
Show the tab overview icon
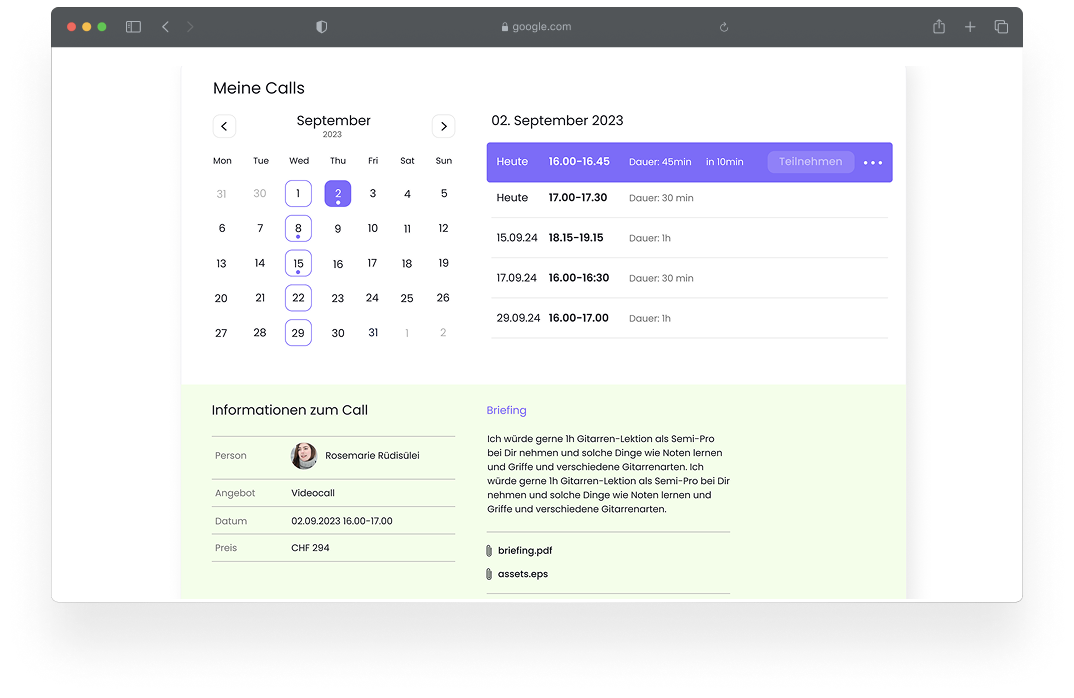(x=1000, y=27)
